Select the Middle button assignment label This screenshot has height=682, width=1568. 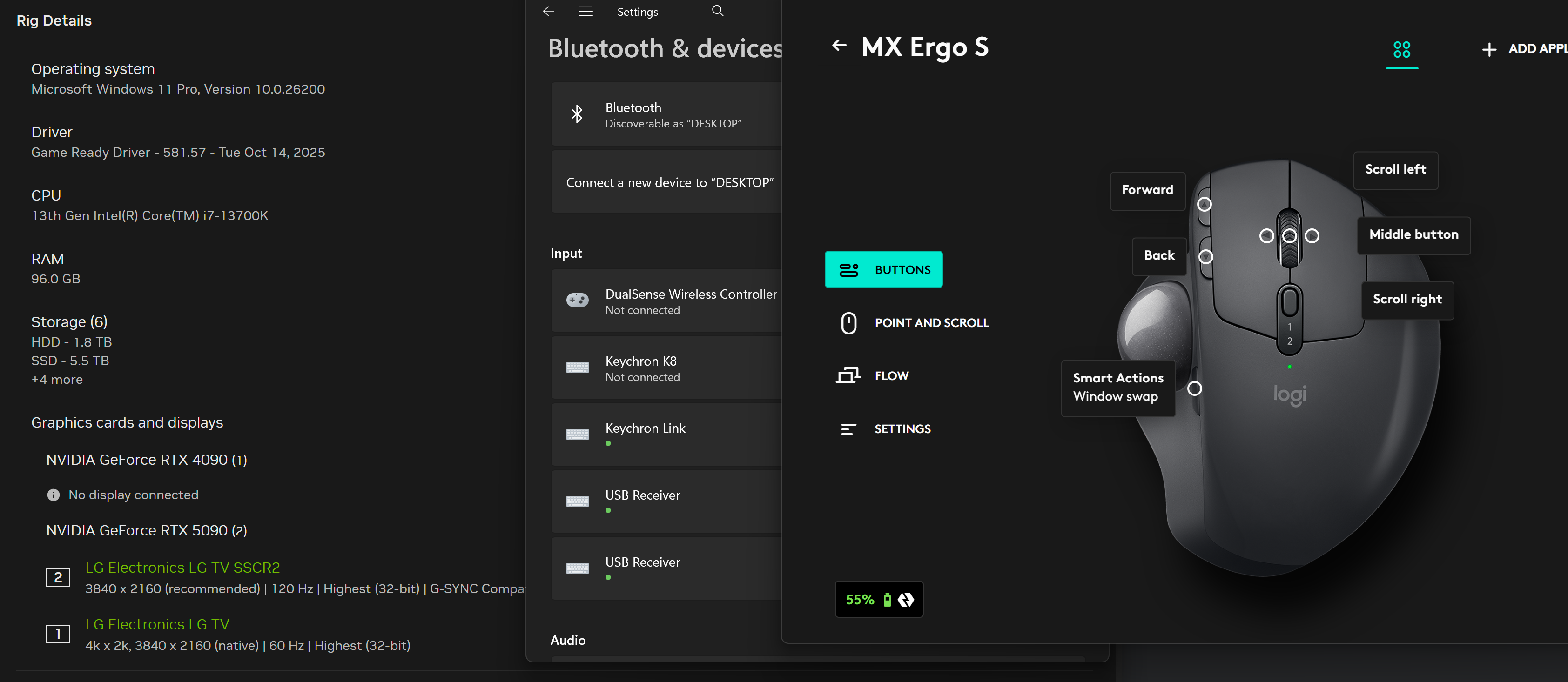click(1413, 235)
